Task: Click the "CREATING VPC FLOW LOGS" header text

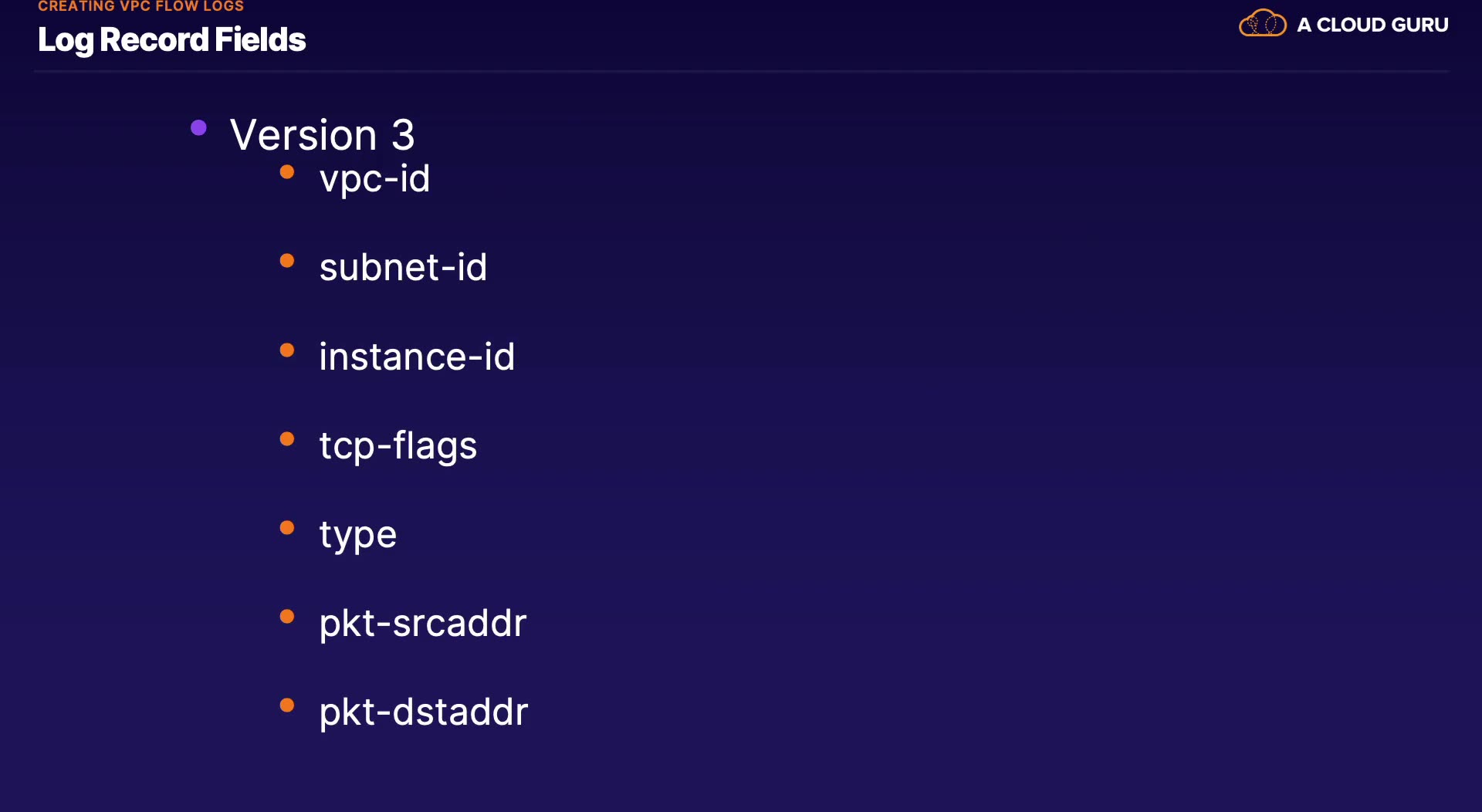Action: (140, 6)
